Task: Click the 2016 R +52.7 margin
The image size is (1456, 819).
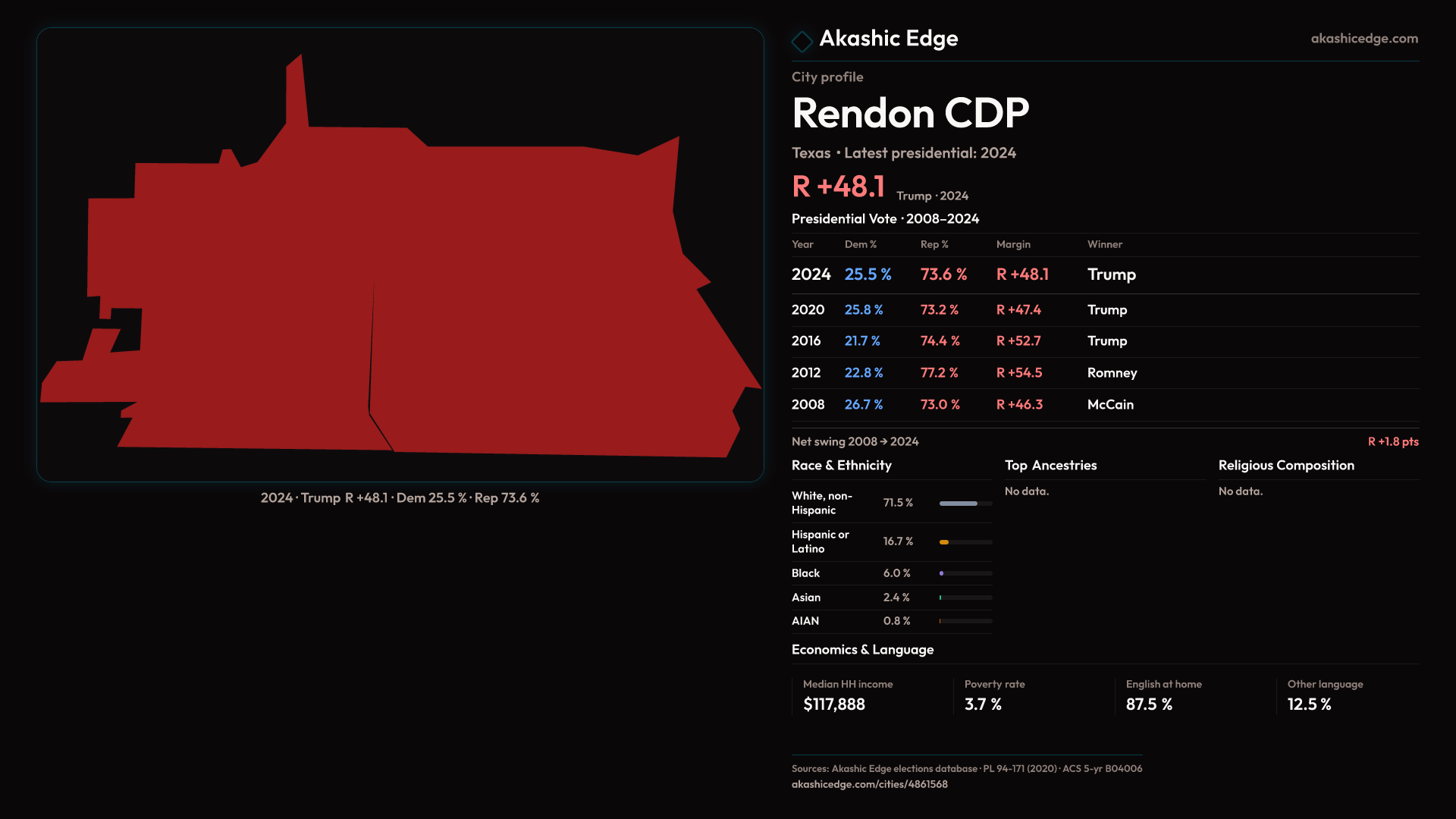Action: pyautogui.click(x=1018, y=341)
